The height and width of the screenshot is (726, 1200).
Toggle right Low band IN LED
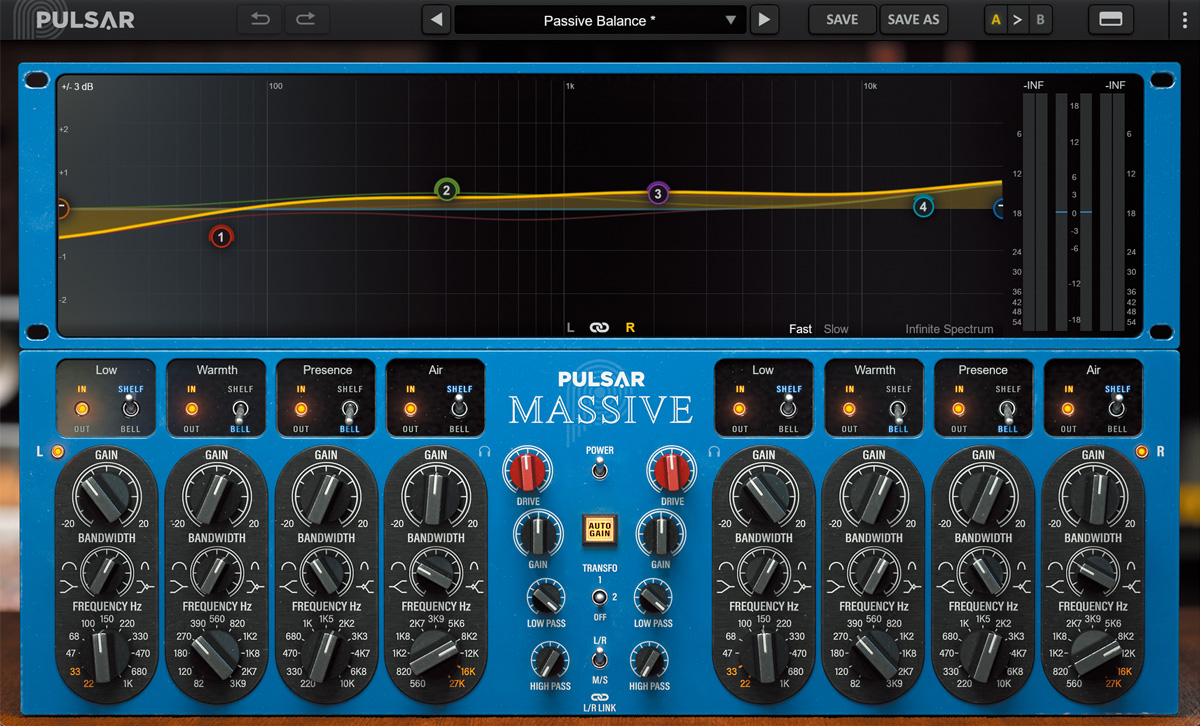pyautogui.click(x=739, y=408)
